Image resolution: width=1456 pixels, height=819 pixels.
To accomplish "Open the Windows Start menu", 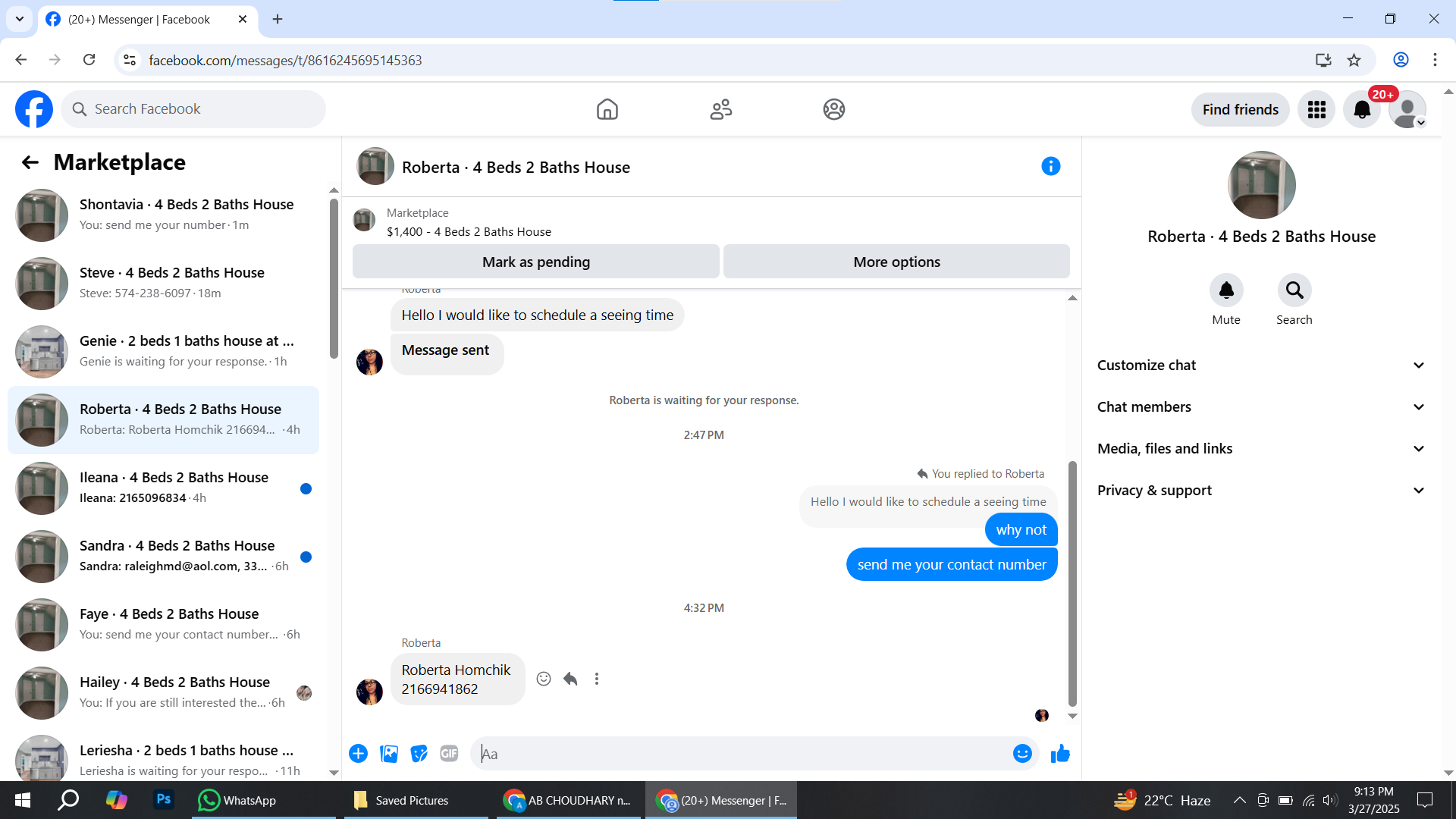I will (x=23, y=800).
